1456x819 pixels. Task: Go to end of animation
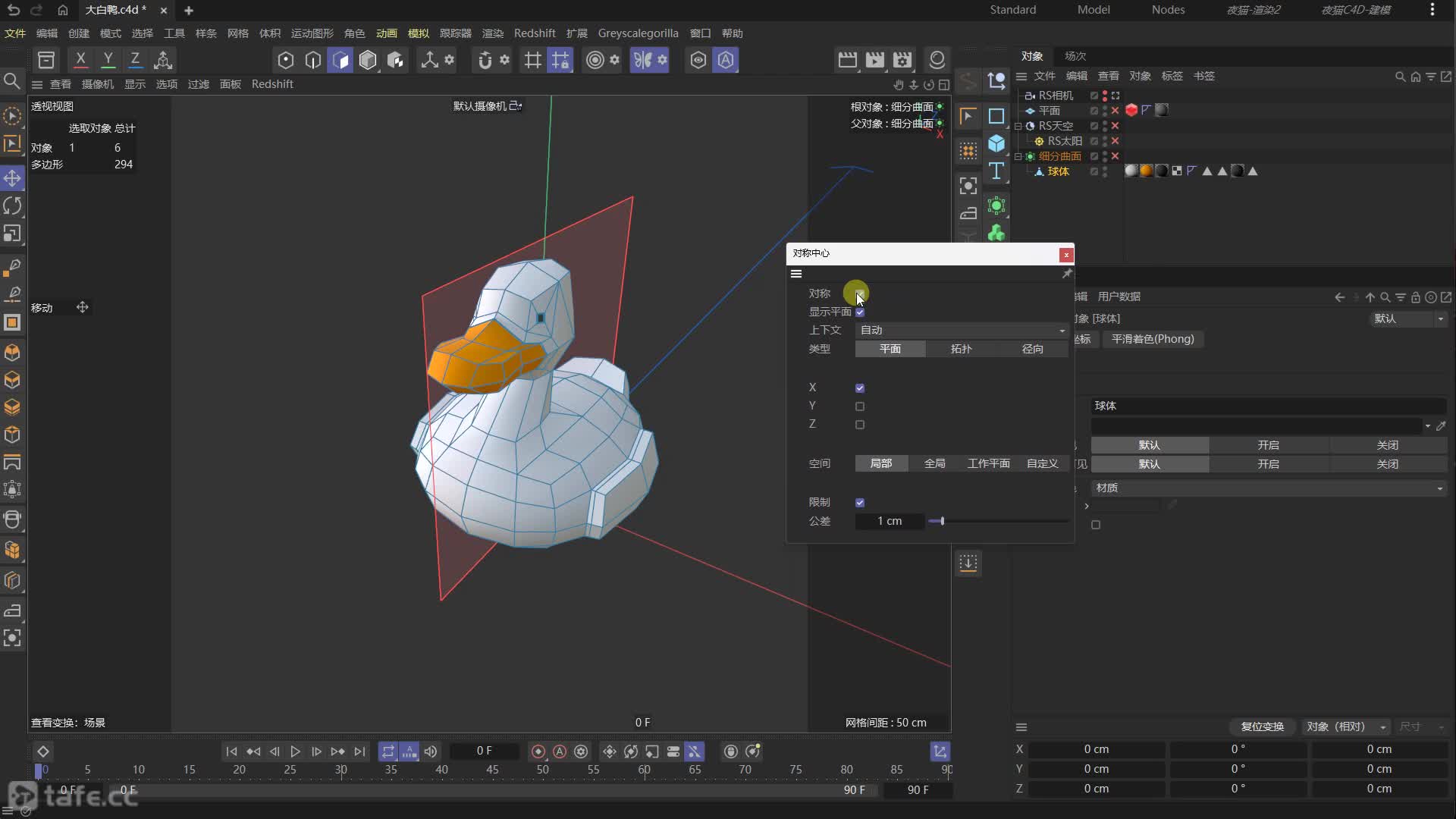coord(359,752)
